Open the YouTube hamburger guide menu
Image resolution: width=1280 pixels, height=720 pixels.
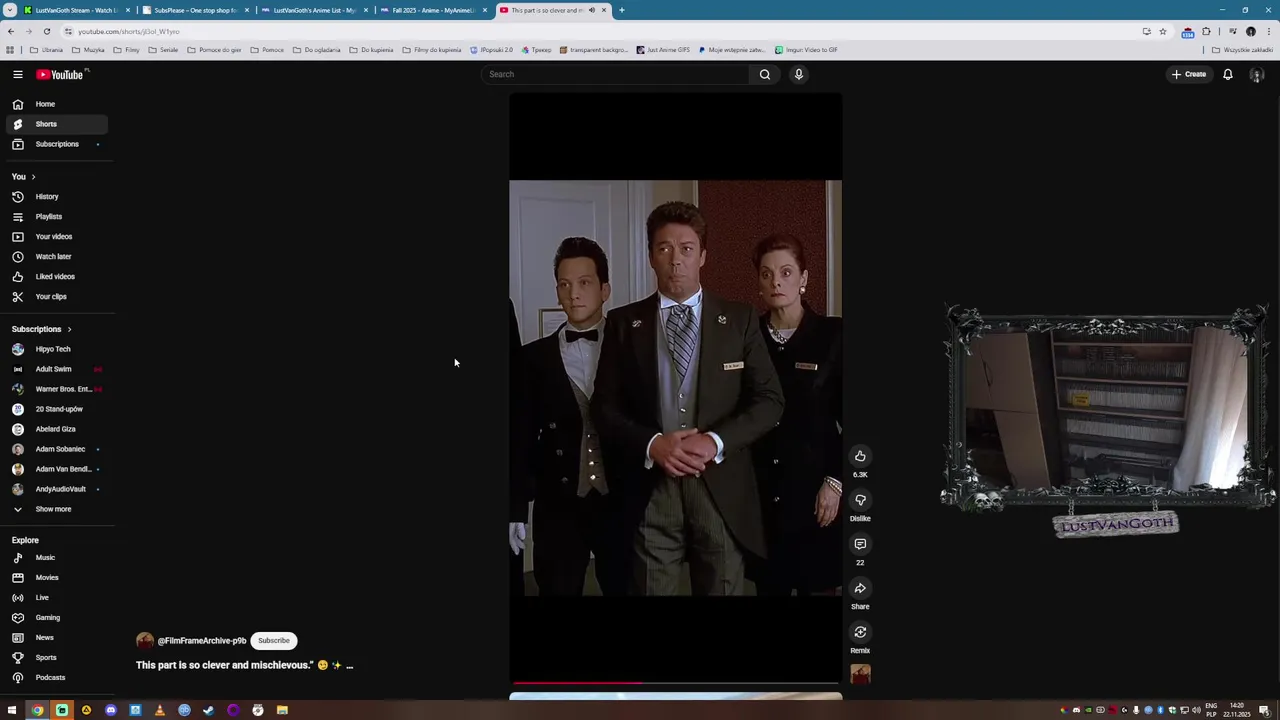[x=17, y=74]
